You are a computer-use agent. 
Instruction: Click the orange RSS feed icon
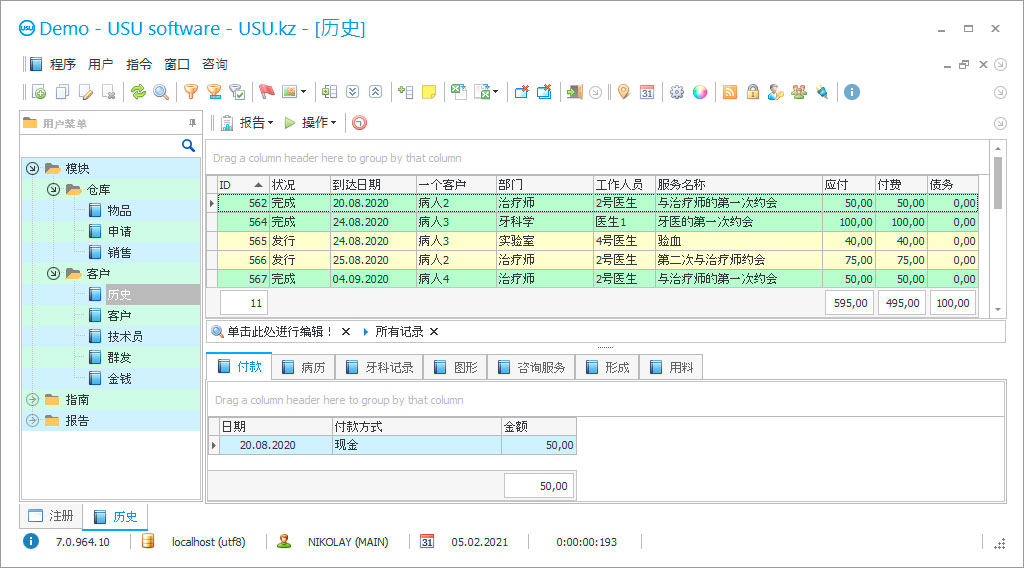(x=730, y=92)
